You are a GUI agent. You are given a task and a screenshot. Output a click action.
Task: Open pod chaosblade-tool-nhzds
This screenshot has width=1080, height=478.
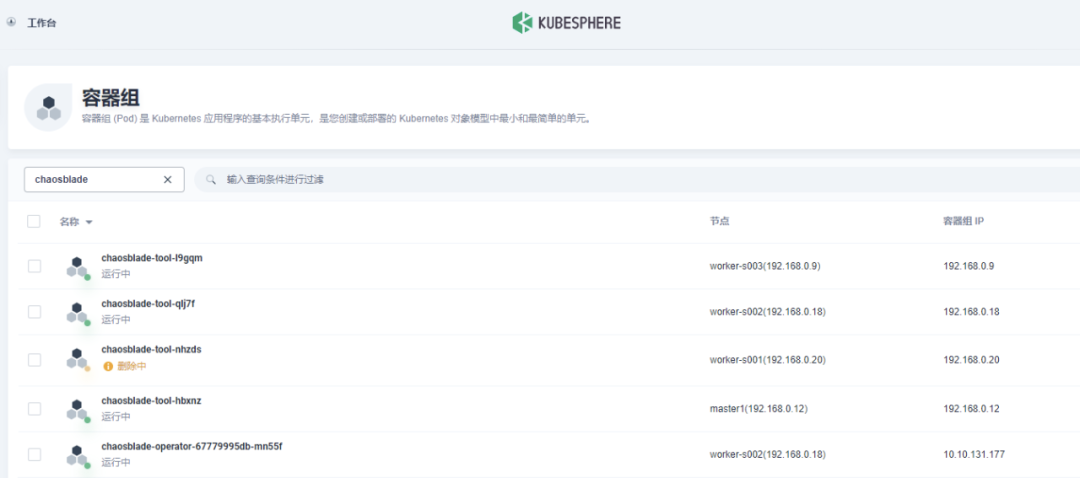[151, 350]
